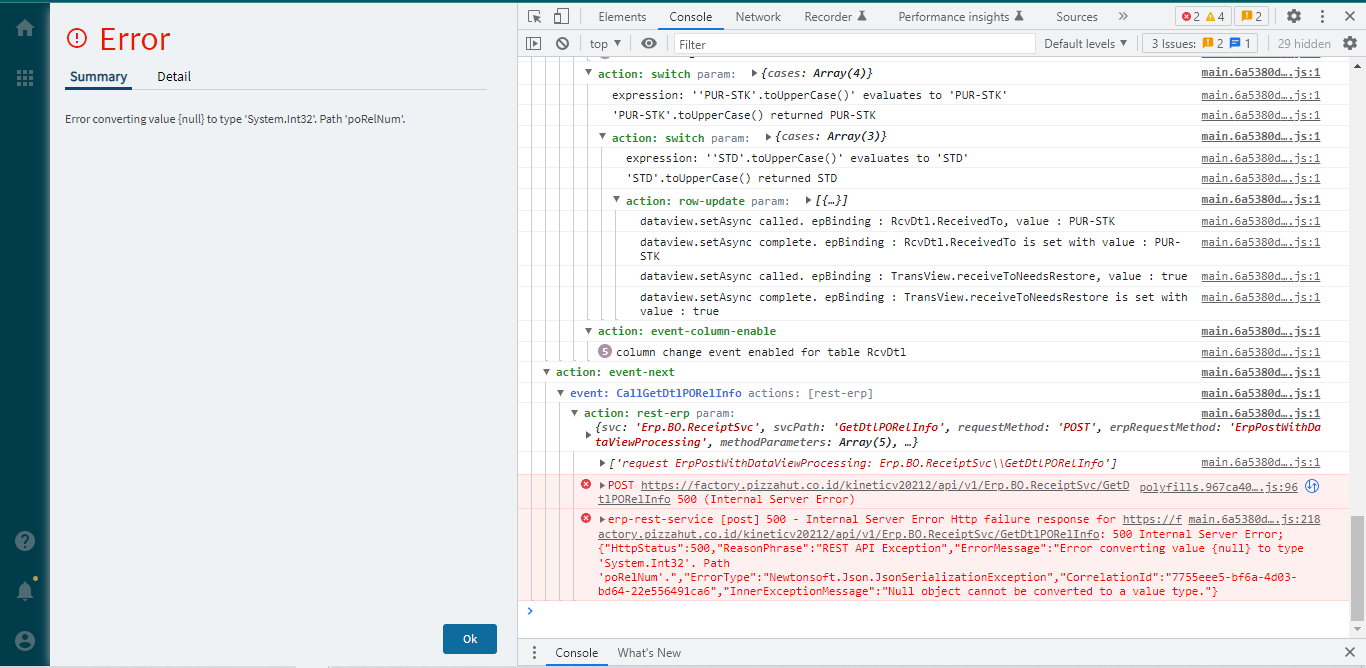Click the network reload icon beside polyfills link
Viewport: 1366px width, 668px height.
pyautogui.click(x=1313, y=486)
